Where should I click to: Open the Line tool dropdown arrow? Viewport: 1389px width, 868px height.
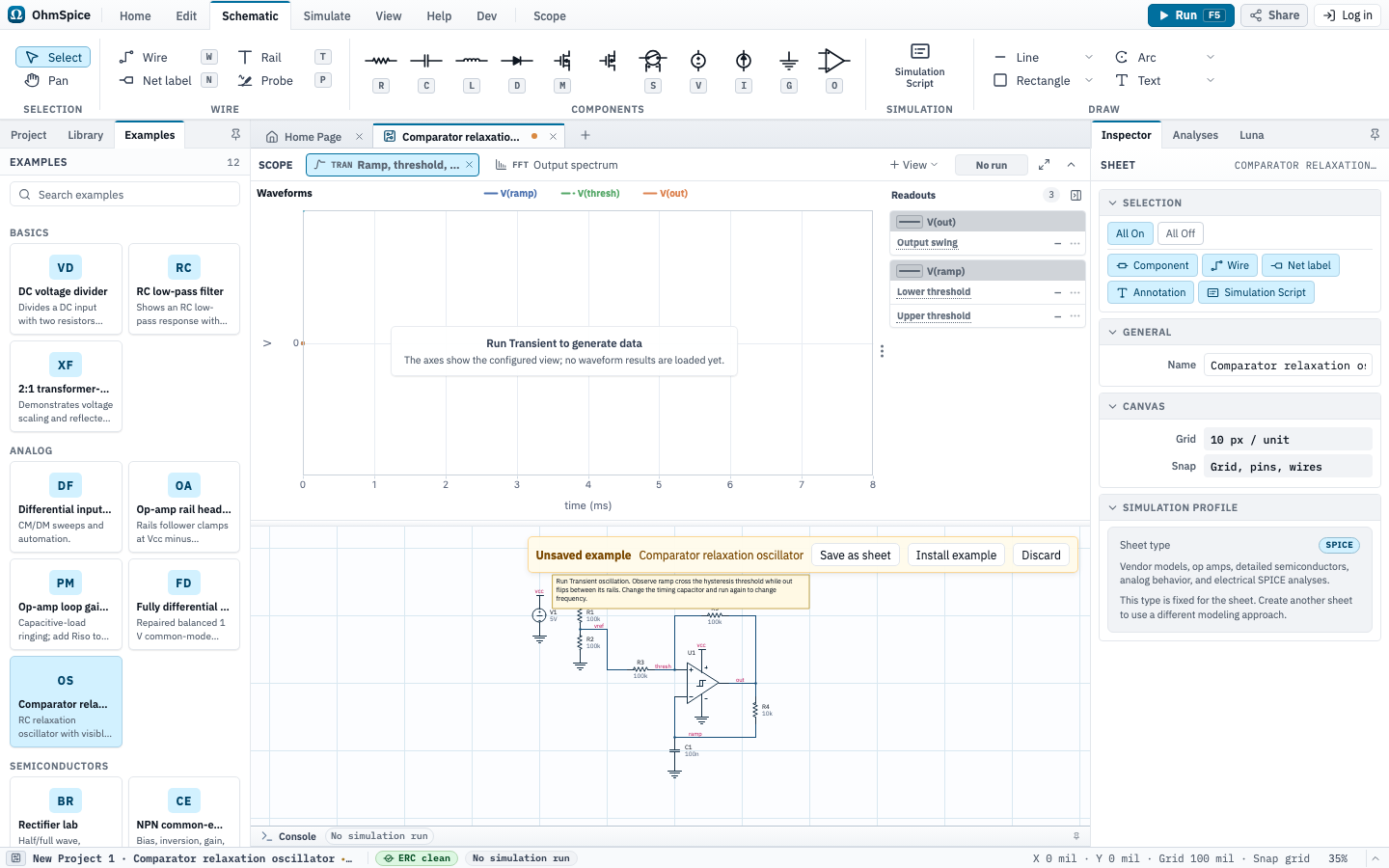[x=1089, y=57]
